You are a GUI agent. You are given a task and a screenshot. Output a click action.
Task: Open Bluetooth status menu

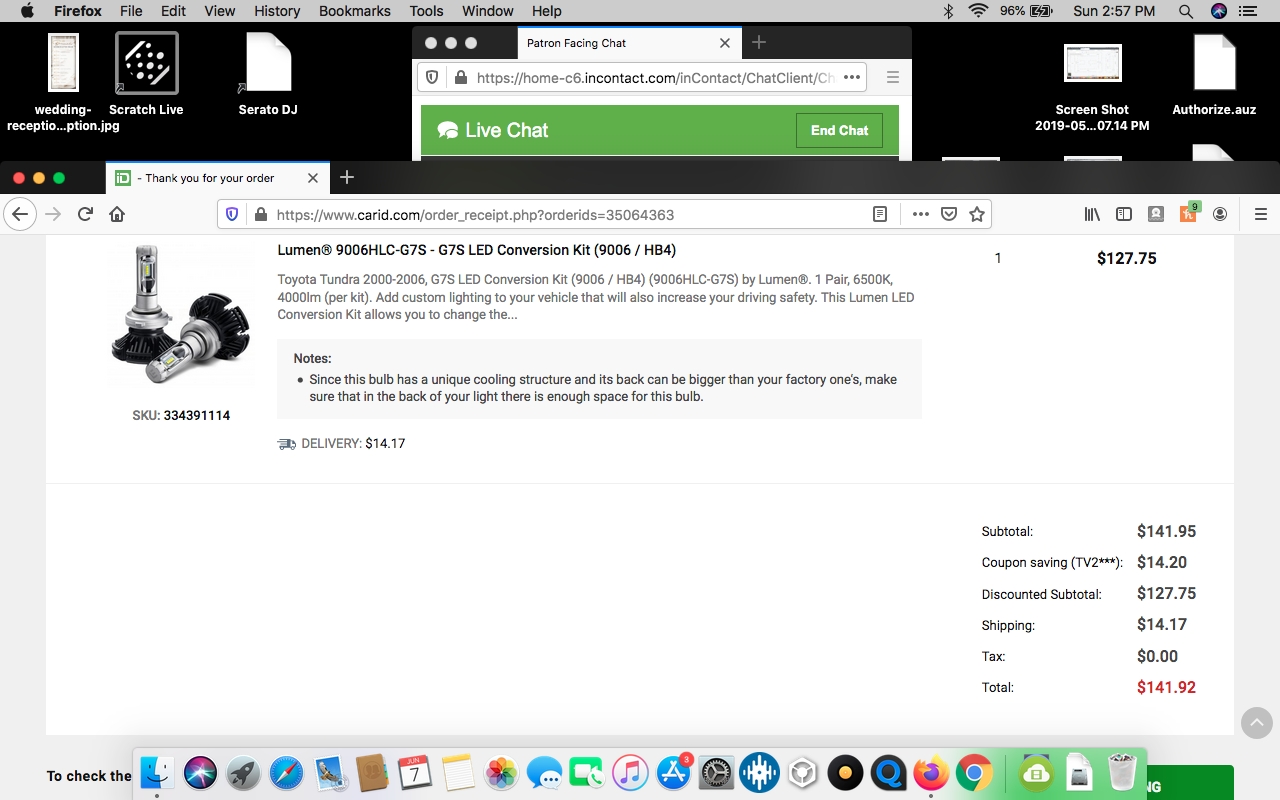(x=949, y=11)
